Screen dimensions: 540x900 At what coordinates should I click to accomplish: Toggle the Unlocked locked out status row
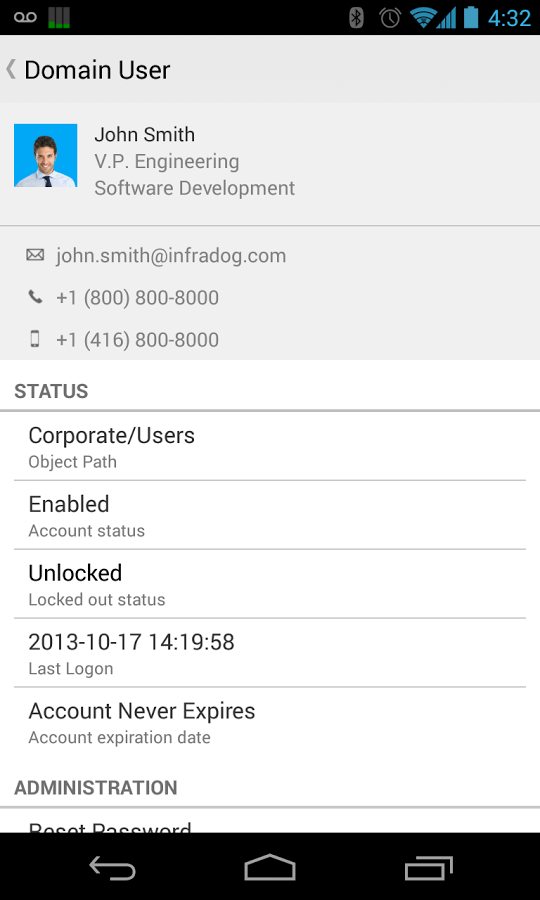(270, 584)
